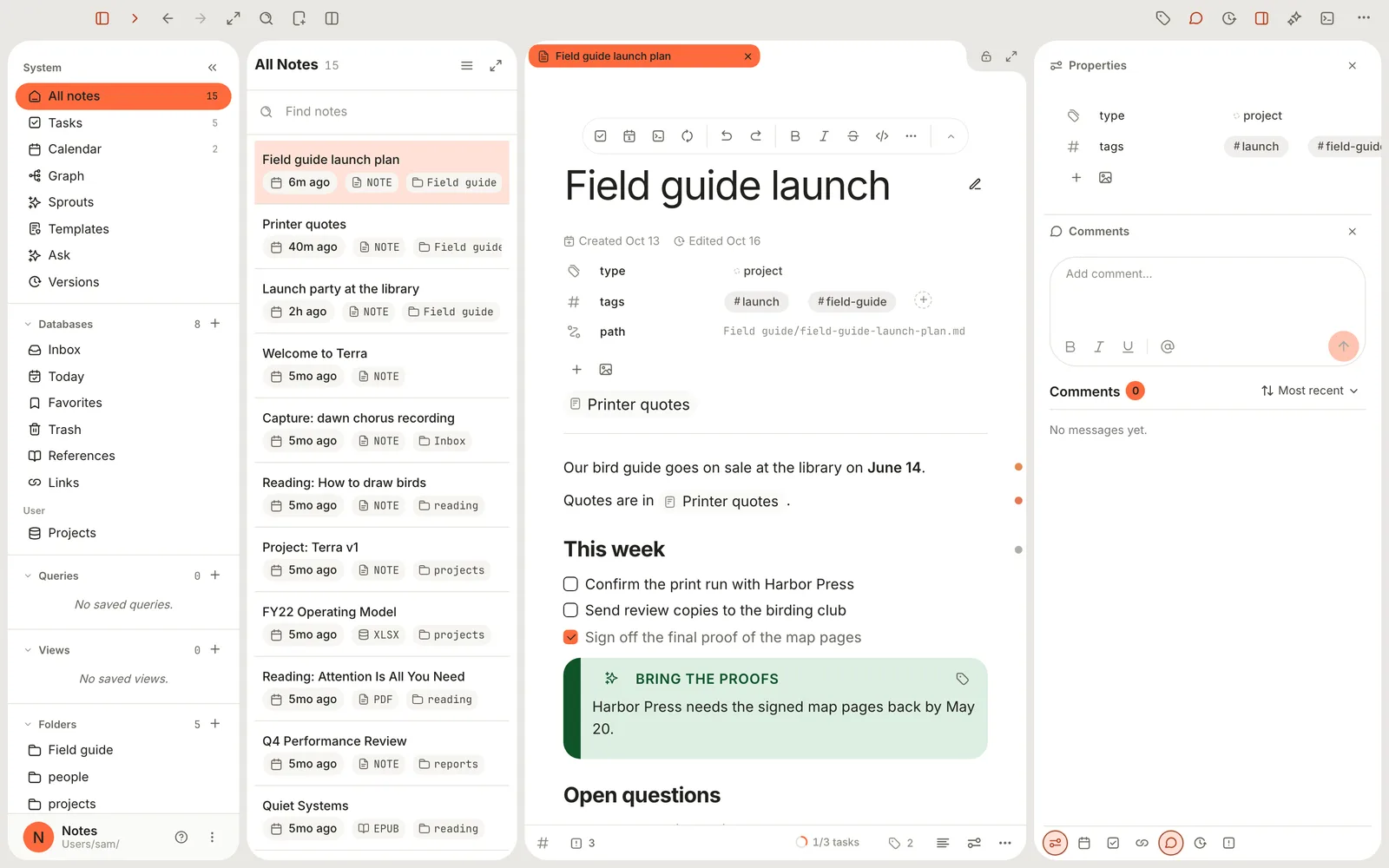Click the mention @ icon in comment box
The height and width of the screenshot is (868, 1389).
[x=1168, y=346]
